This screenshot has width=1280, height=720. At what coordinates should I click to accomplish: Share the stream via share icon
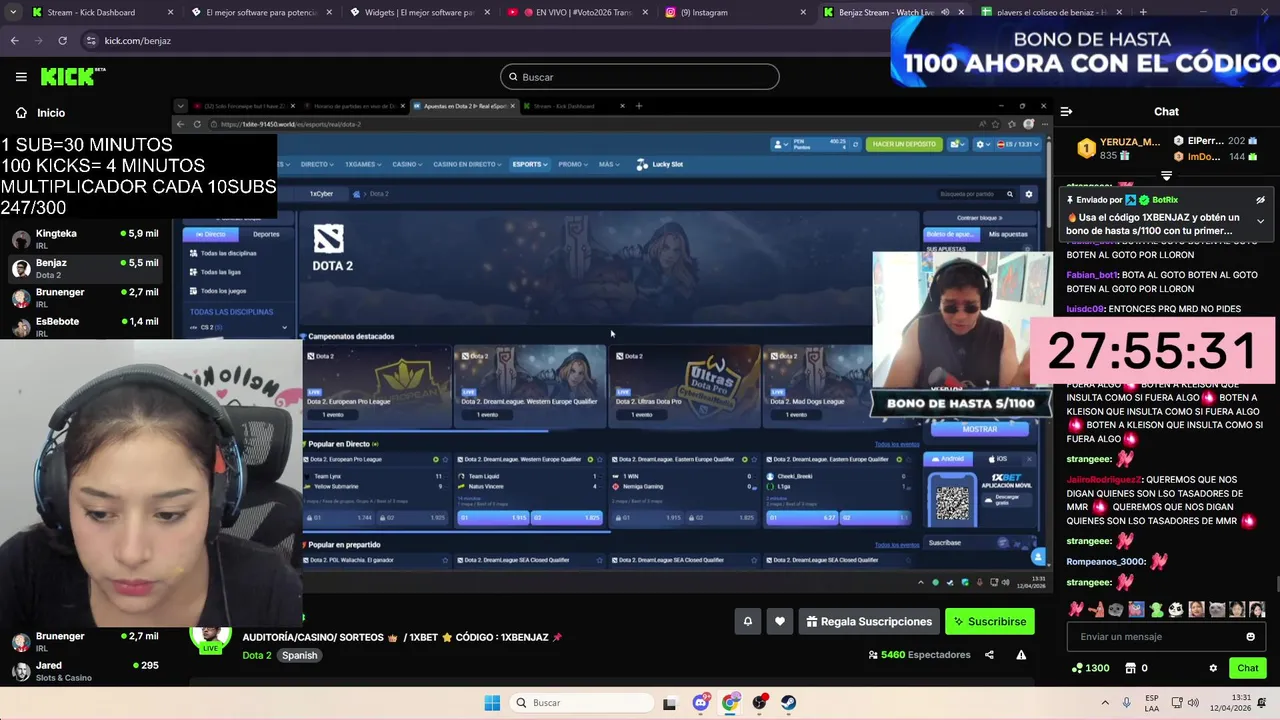click(989, 655)
